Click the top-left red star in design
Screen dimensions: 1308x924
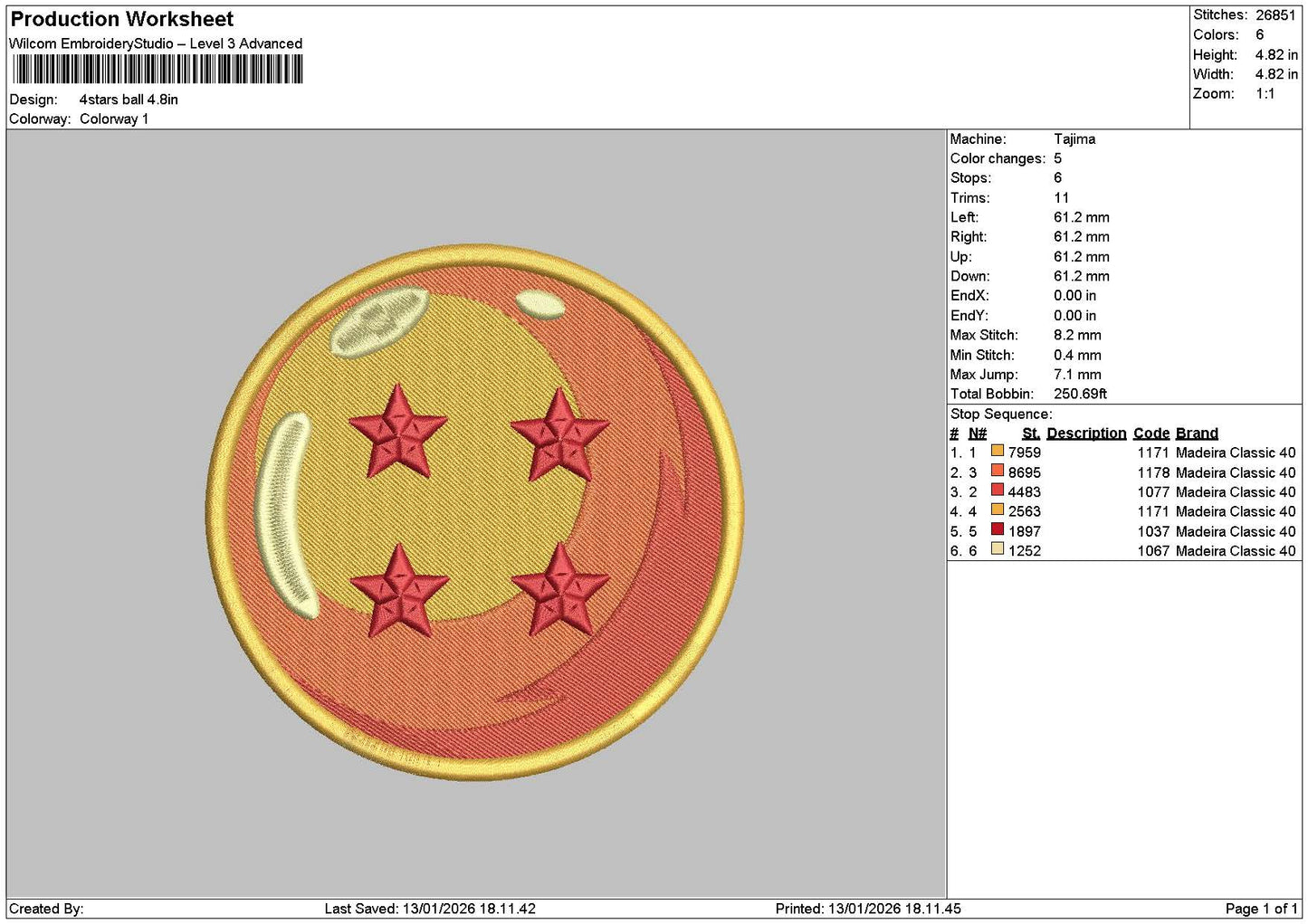pyautogui.click(x=397, y=432)
